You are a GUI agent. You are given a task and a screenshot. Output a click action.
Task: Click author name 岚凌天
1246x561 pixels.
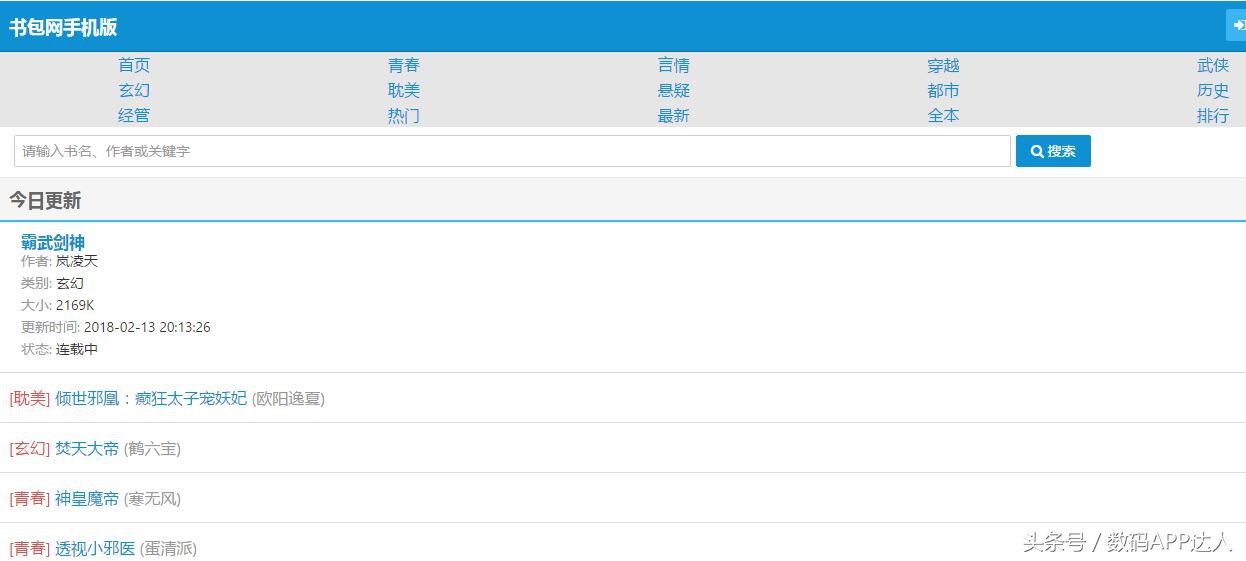tap(77, 261)
